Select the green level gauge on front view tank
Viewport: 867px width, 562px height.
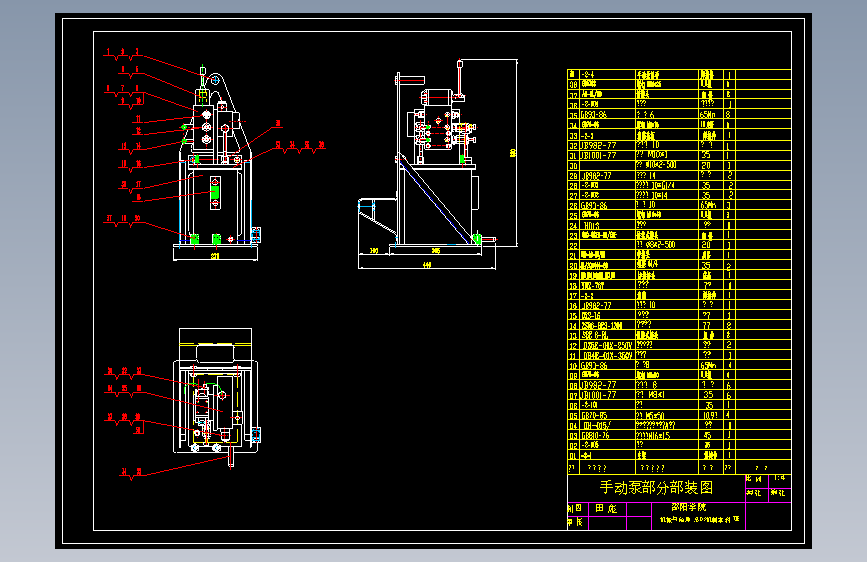tap(215, 192)
